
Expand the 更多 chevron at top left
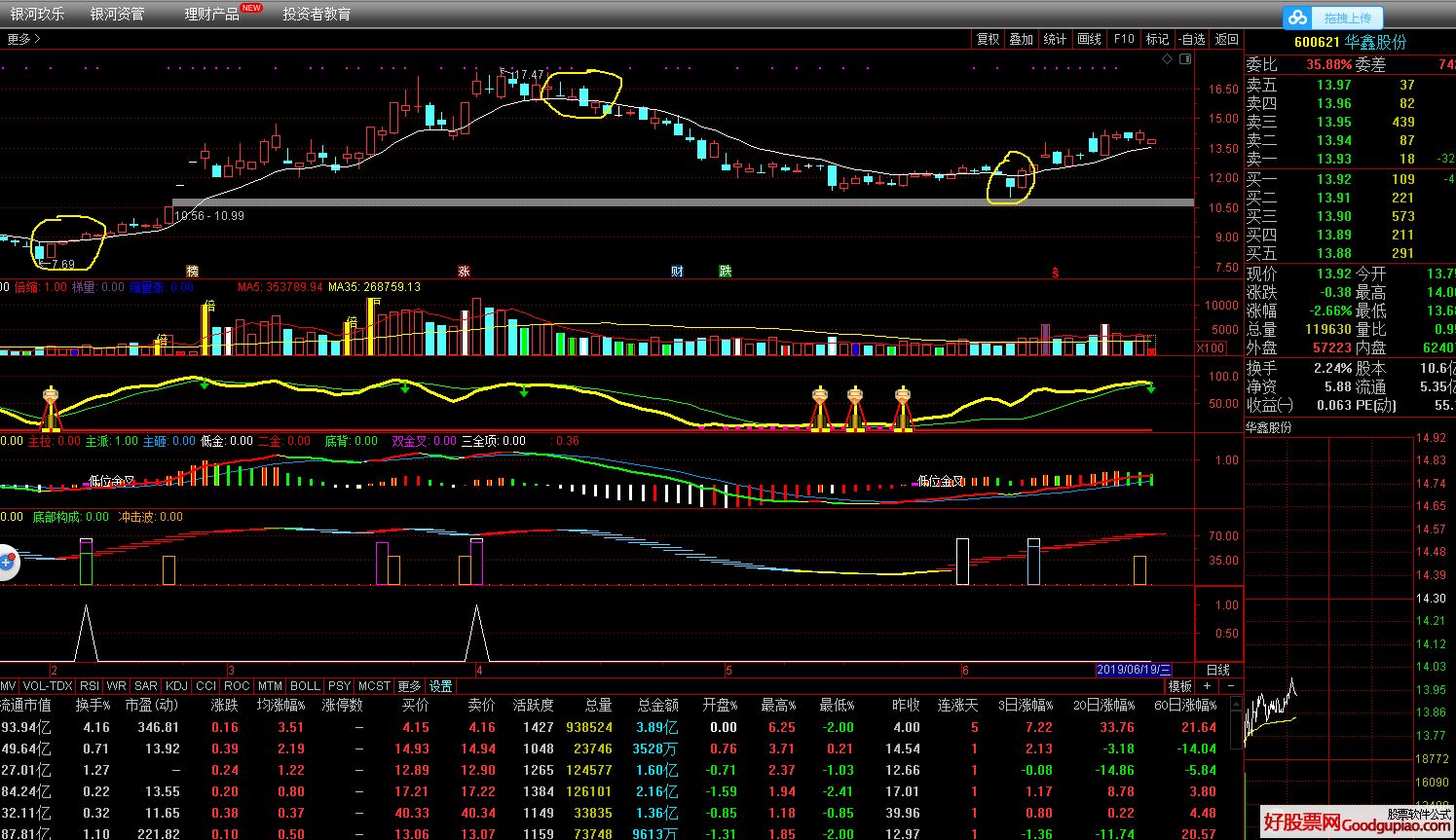[23, 39]
